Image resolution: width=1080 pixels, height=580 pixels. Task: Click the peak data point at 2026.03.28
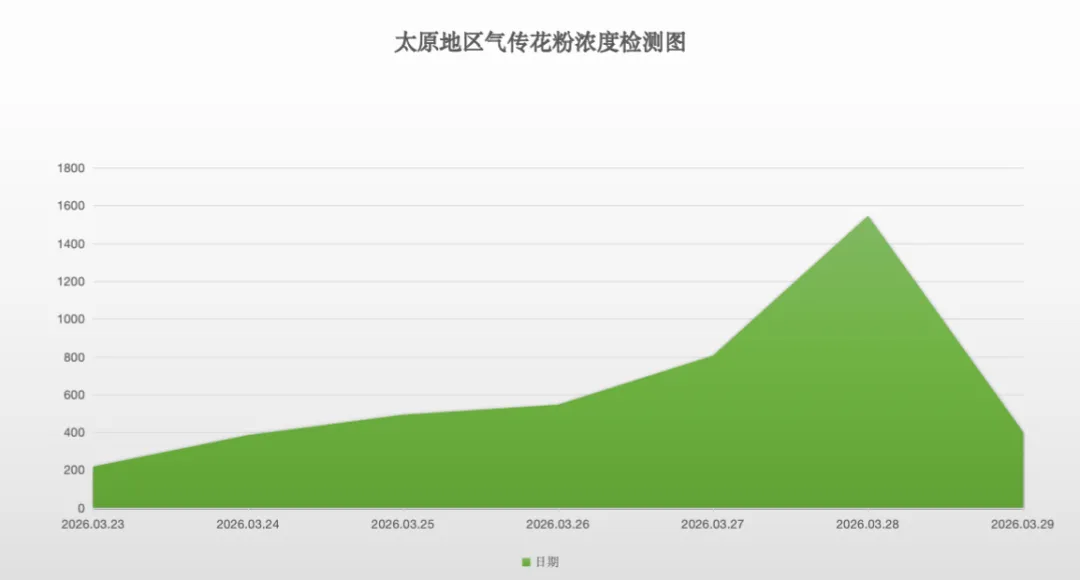point(868,218)
